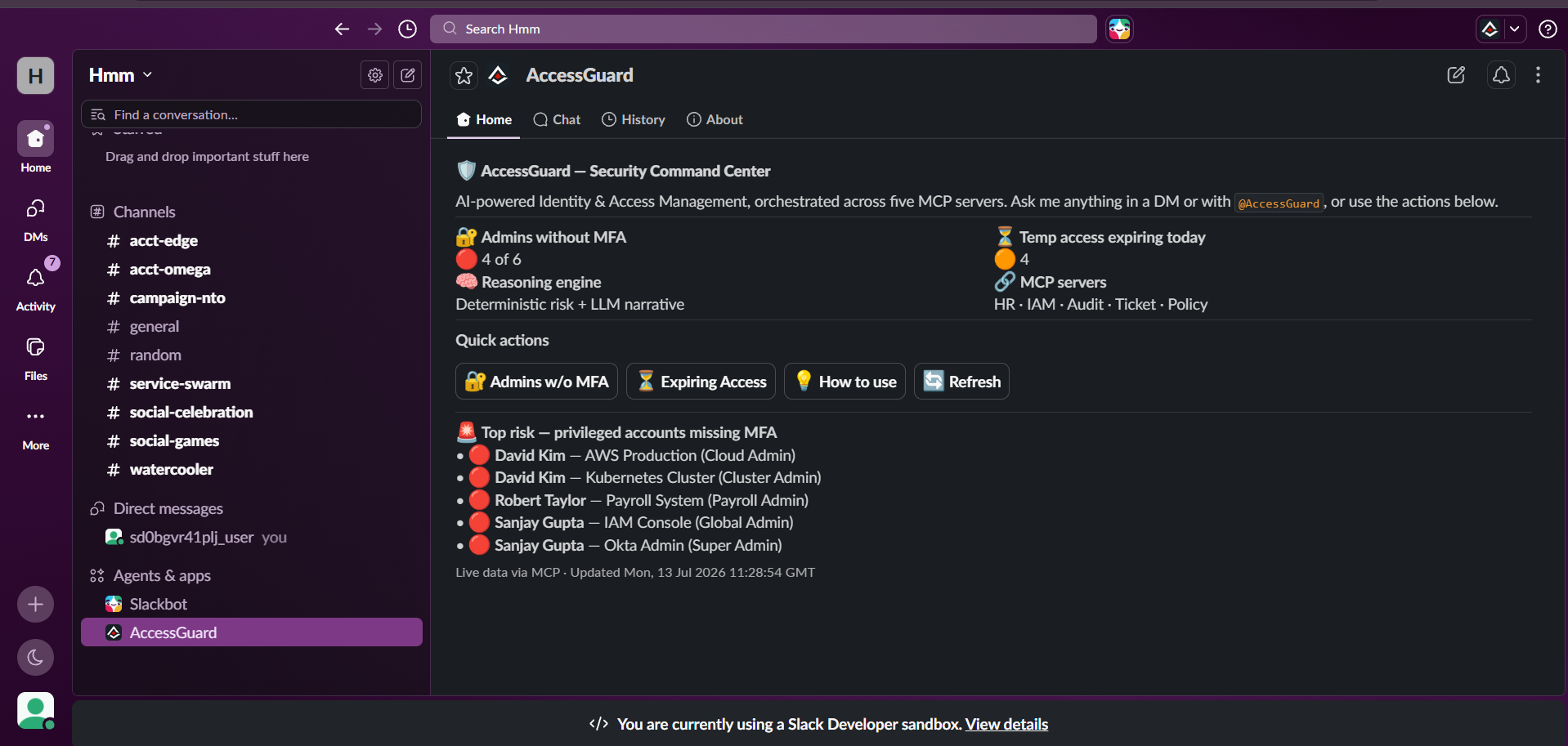Open the acct-edge channel
1568x746 pixels.
point(252,240)
